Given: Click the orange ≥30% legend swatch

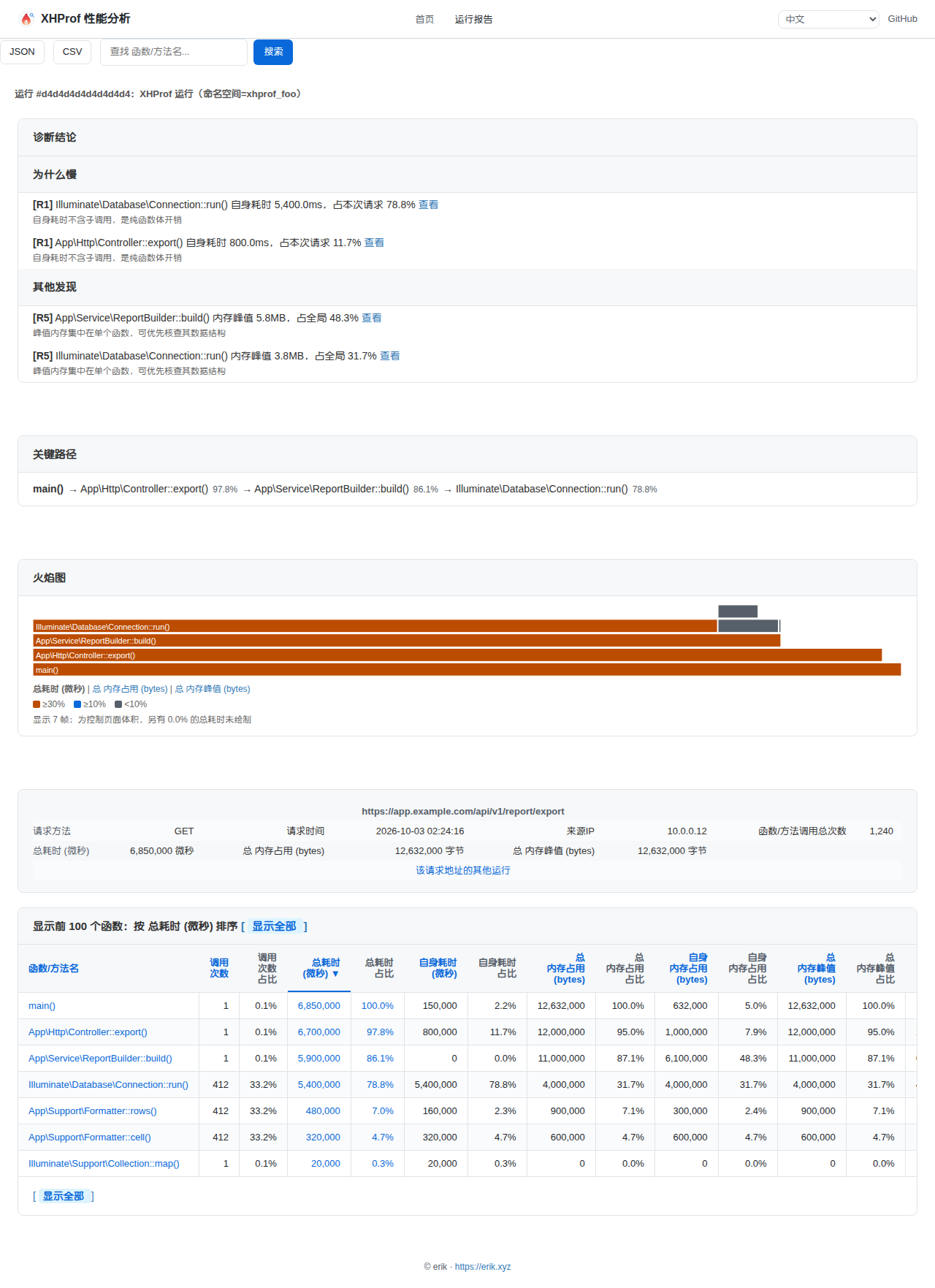Looking at the screenshot, I should pyautogui.click(x=37, y=704).
